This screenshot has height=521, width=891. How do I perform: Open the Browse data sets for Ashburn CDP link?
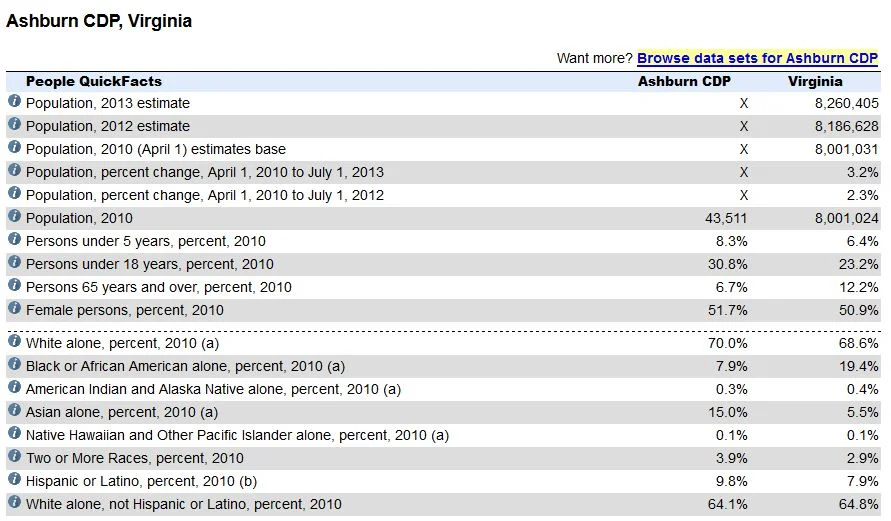pos(757,58)
